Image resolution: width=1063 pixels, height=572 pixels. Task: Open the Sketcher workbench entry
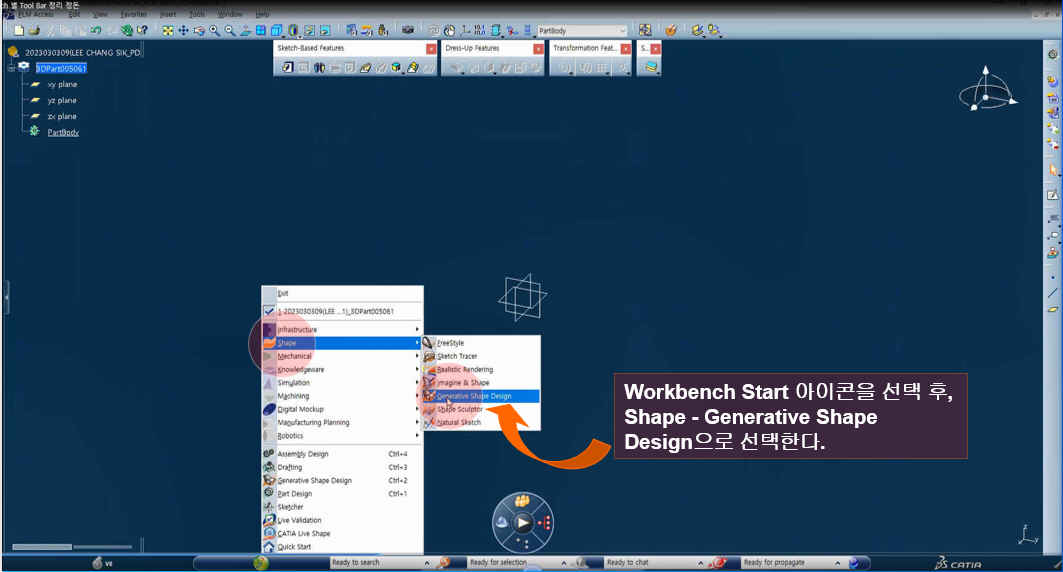(x=342, y=507)
